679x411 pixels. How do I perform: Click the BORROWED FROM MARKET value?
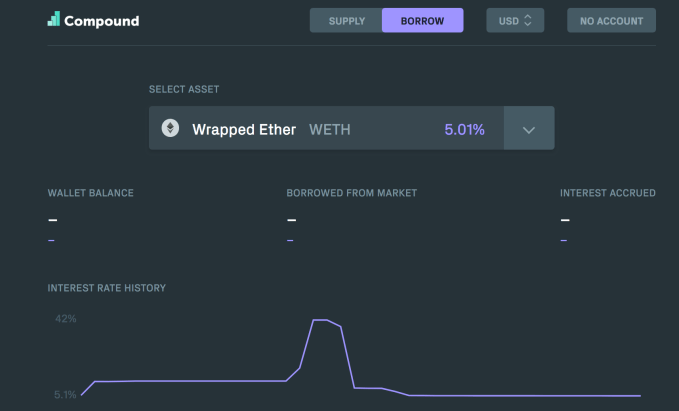point(291,220)
